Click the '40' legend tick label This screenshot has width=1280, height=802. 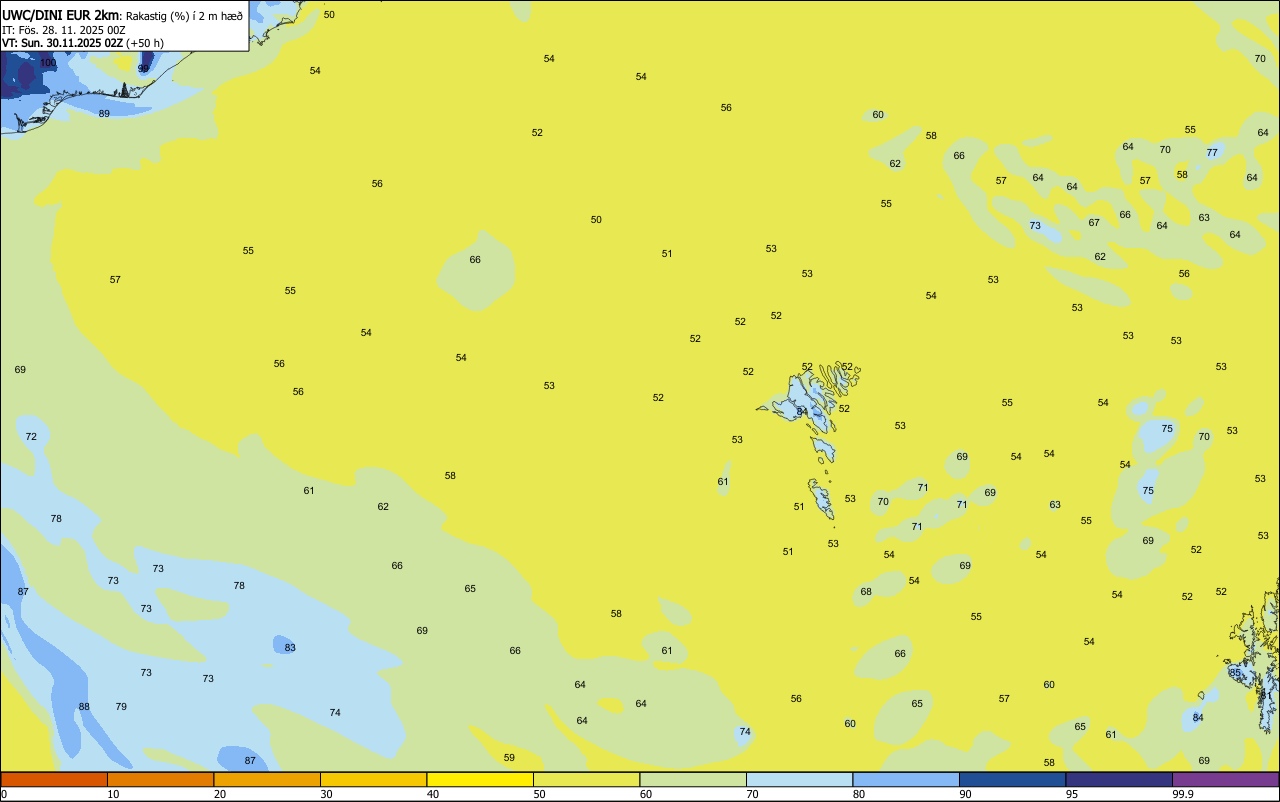(x=433, y=794)
